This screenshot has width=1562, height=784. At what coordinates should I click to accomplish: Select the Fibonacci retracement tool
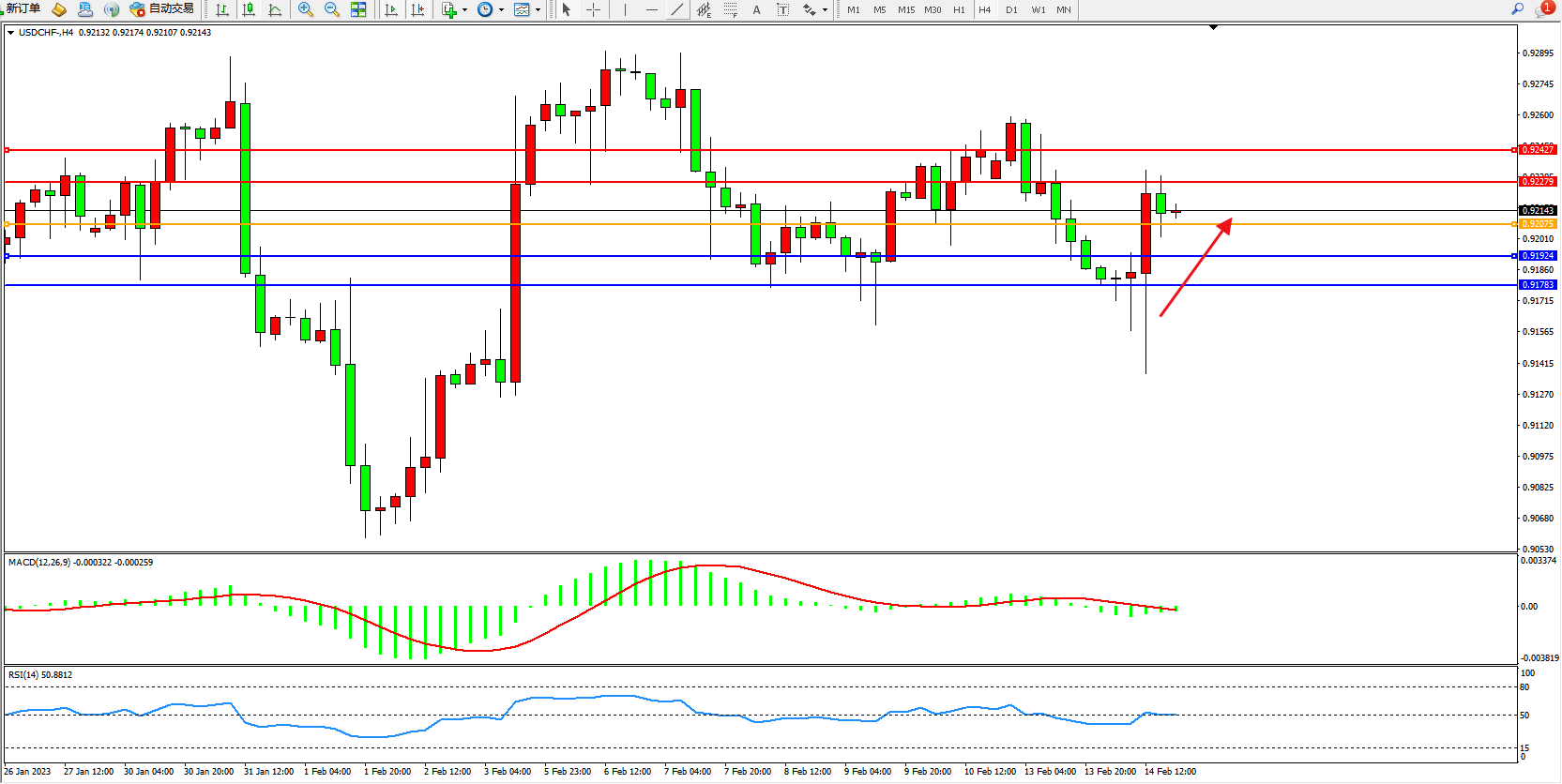coord(731,9)
